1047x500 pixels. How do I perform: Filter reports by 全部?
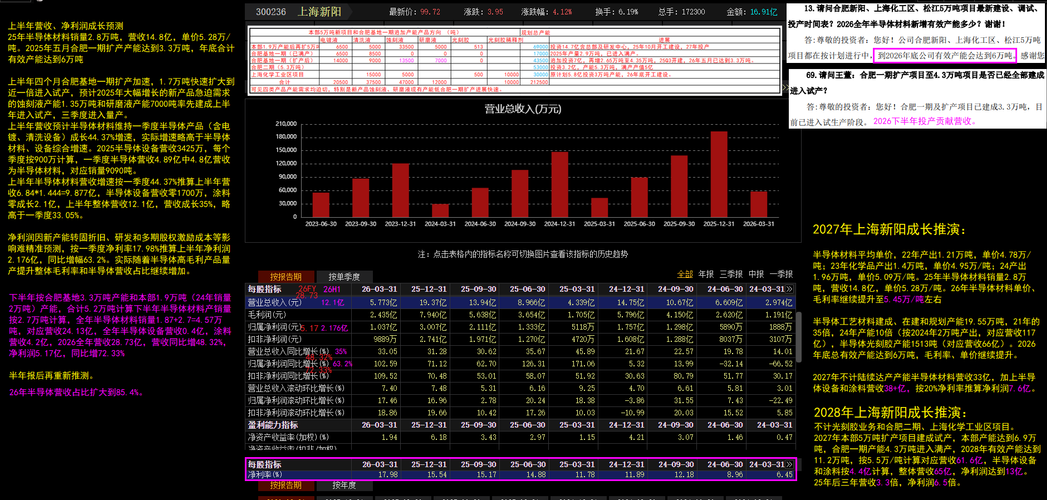684,274
